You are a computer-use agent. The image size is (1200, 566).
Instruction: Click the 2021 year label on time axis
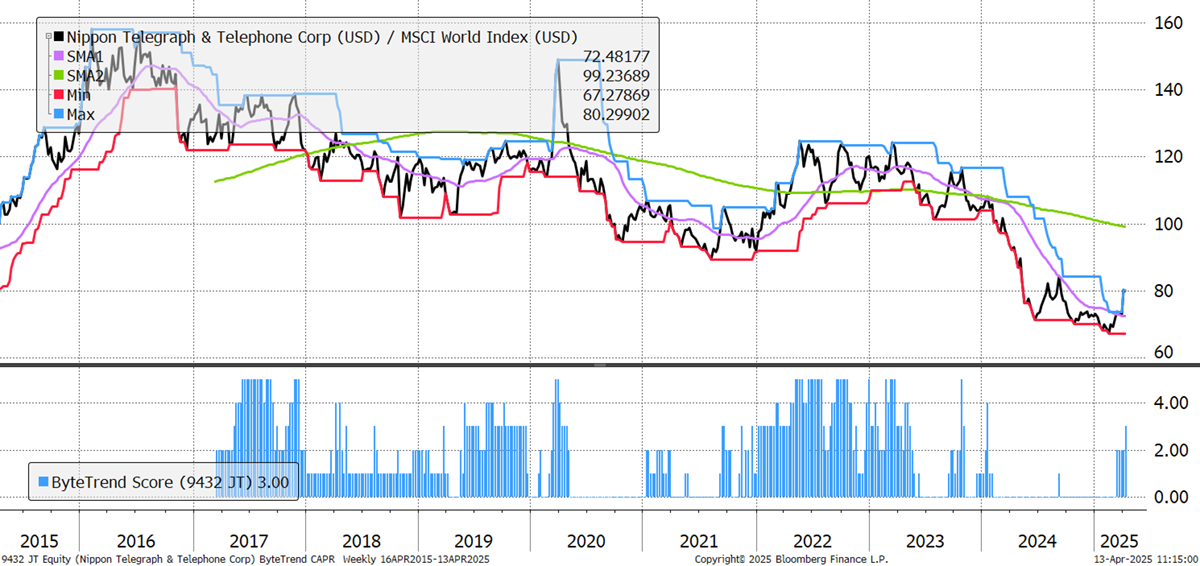pyautogui.click(x=698, y=540)
